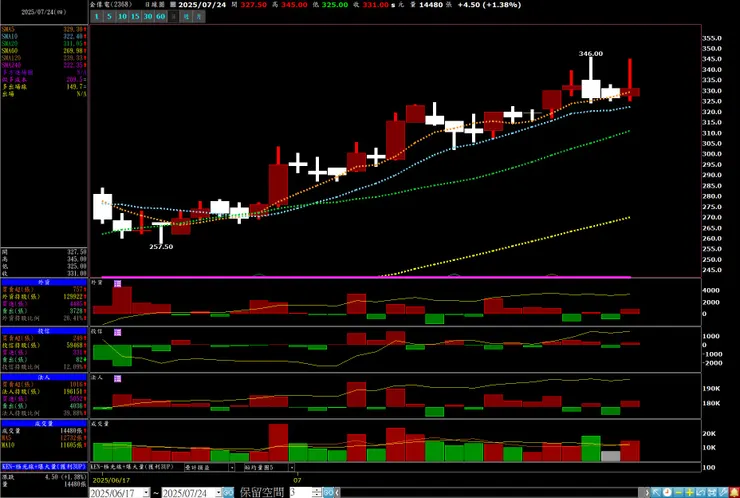Click the 保留空間 spinner arrows
This screenshot has height=498, width=740.
[317, 493]
